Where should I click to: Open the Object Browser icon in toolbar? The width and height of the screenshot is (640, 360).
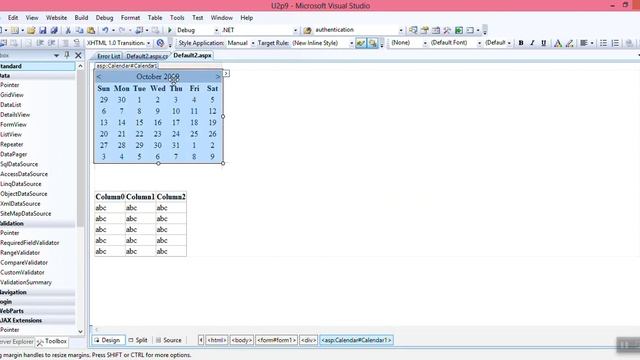(436, 30)
